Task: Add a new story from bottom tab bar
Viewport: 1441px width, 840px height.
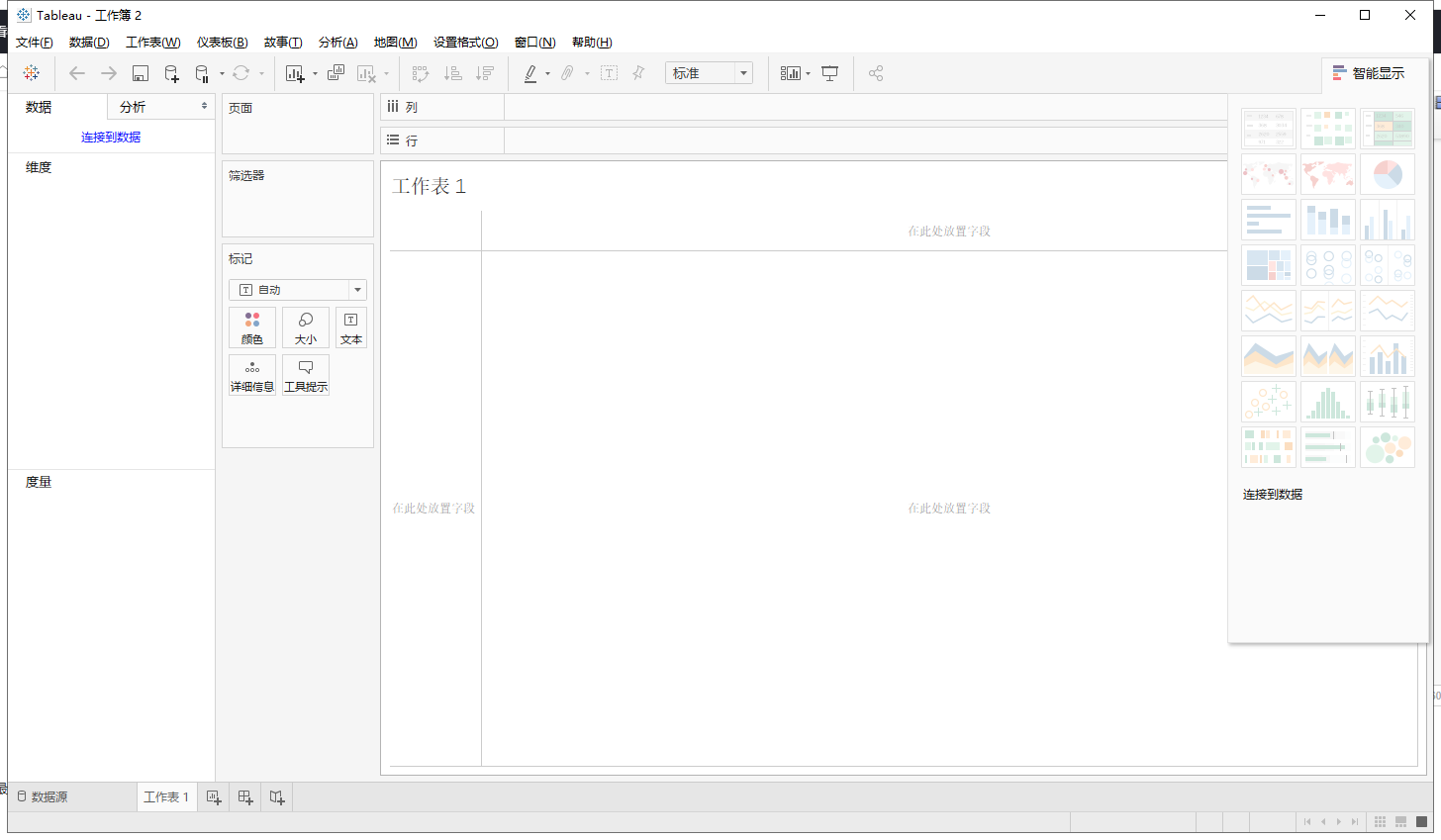Action: tap(277, 797)
